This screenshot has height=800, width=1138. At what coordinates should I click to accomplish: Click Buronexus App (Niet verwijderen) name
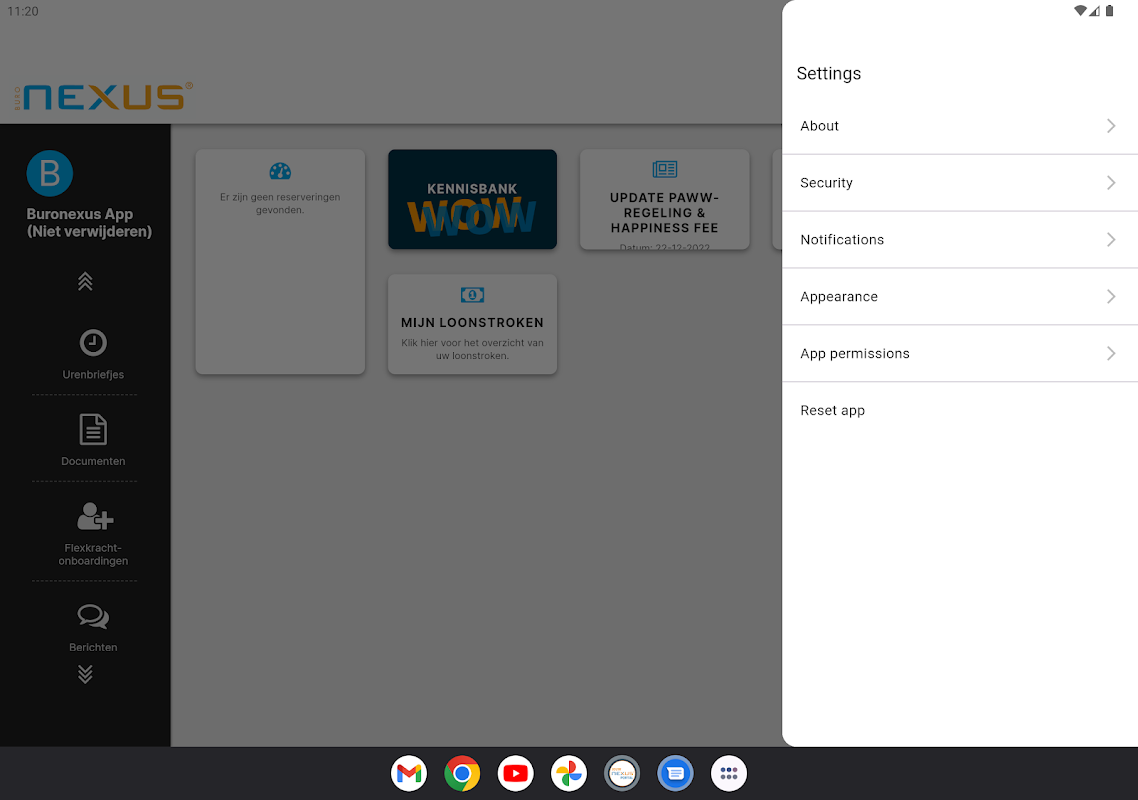coord(89,223)
